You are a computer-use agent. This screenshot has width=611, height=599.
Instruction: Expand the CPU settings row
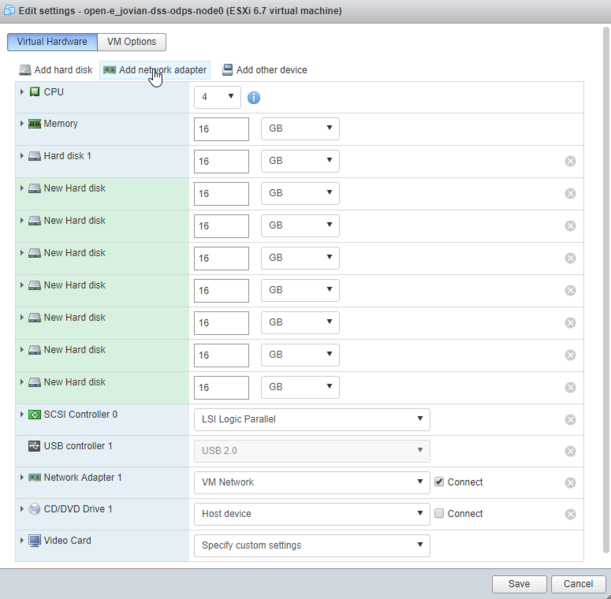22,92
